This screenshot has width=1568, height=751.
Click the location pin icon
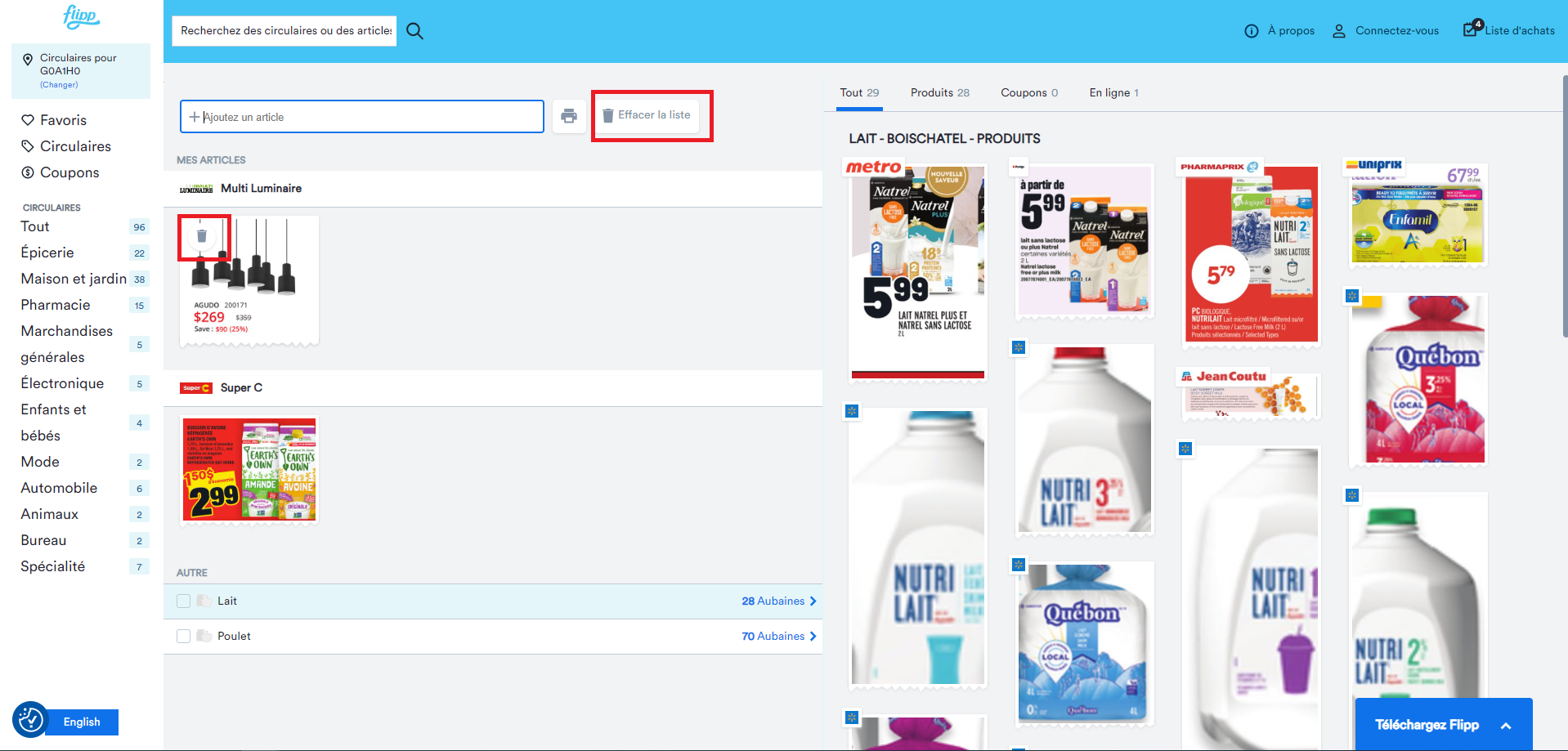tap(28, 60)
